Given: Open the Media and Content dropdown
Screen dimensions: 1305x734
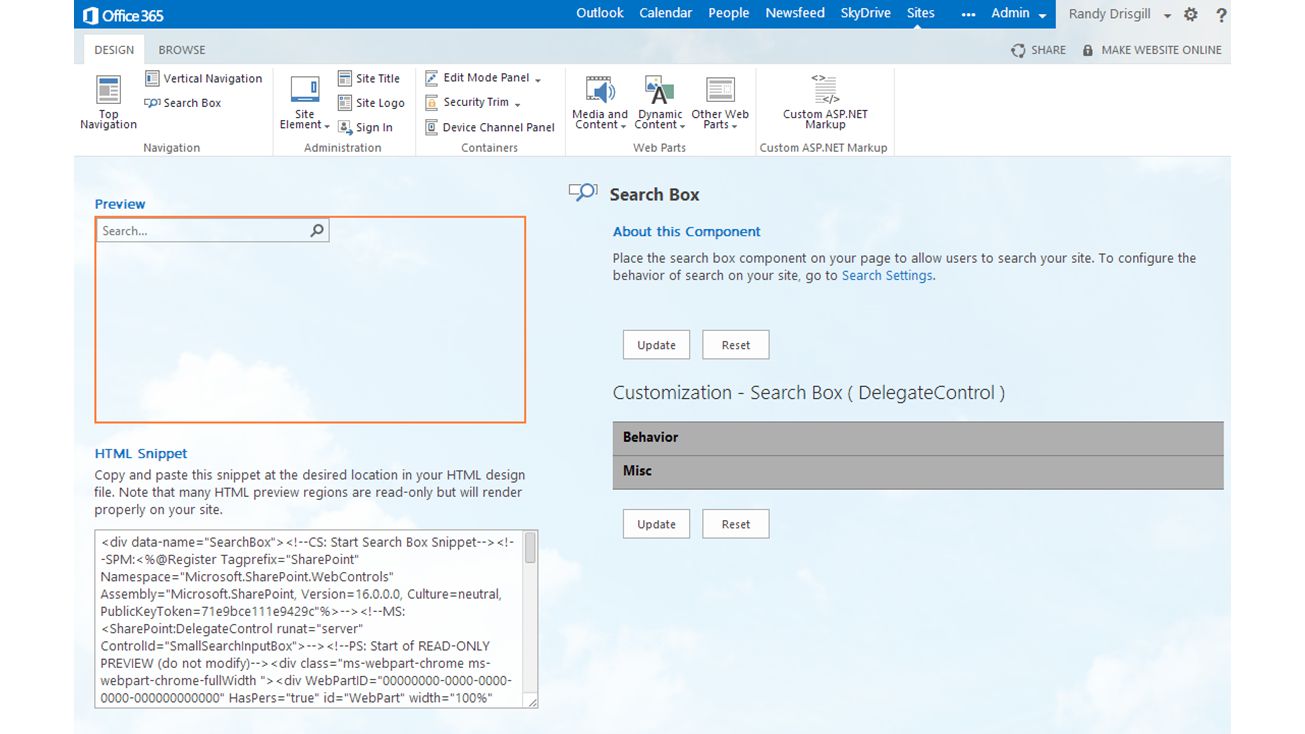Looking at the screenshot, I should tap(600, 103).
